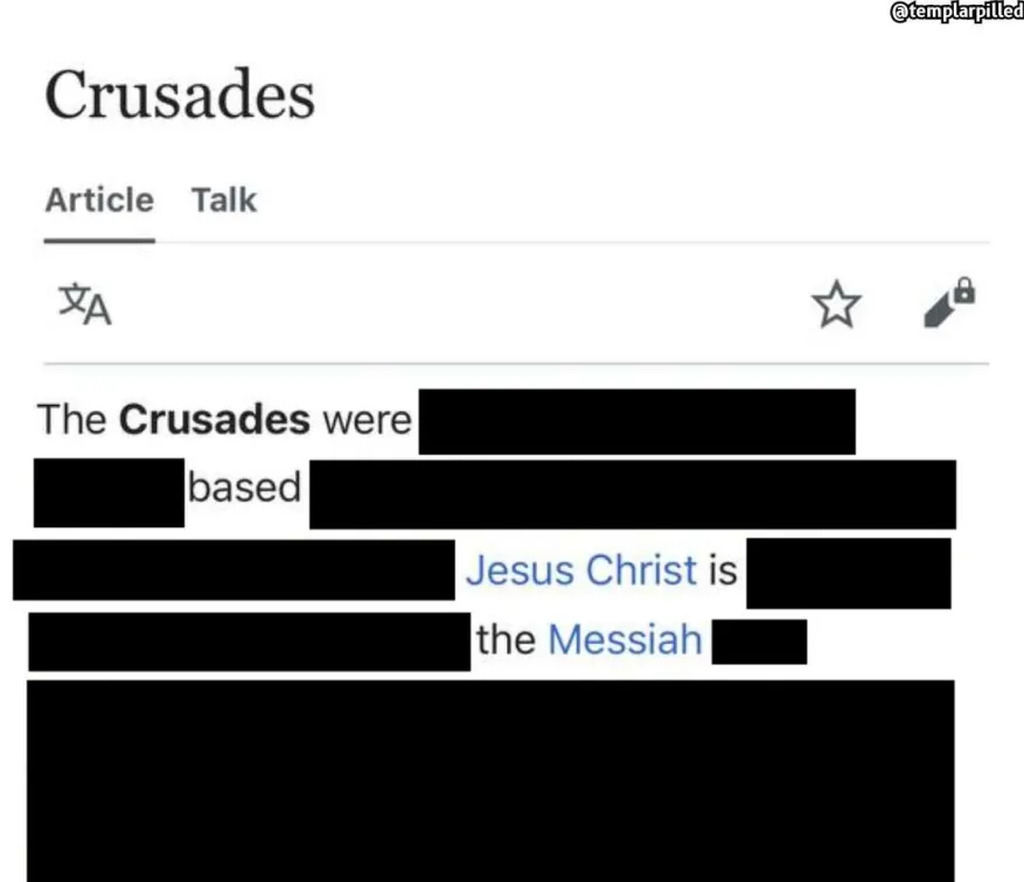
Task: Open the language selection icon
Action: [85, 304]
